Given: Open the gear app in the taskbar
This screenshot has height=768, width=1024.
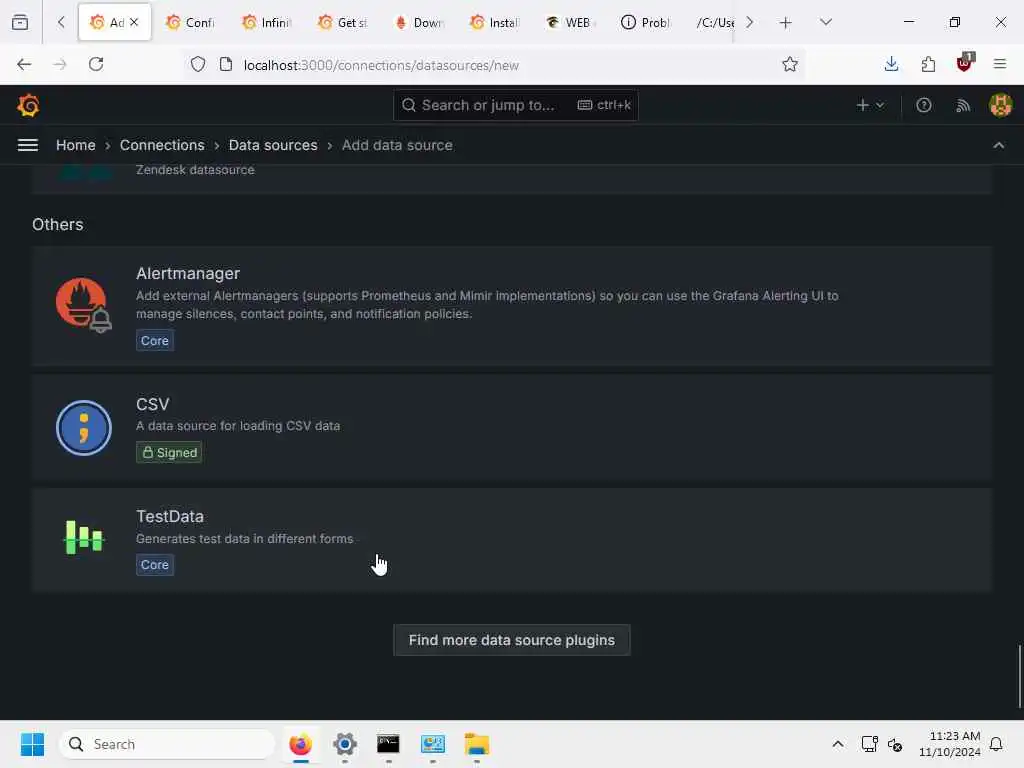Looking at the screenshot, I should tap(345, 744).
